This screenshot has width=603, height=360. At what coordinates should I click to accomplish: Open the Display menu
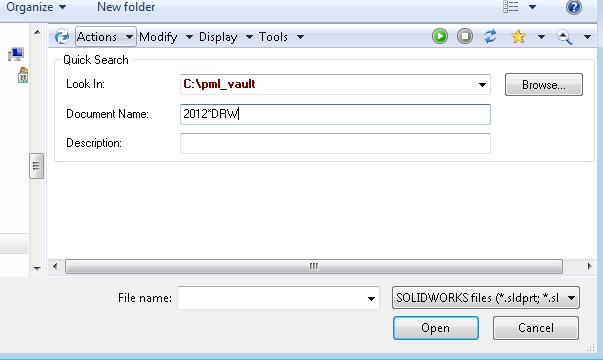tap(226, 37)
